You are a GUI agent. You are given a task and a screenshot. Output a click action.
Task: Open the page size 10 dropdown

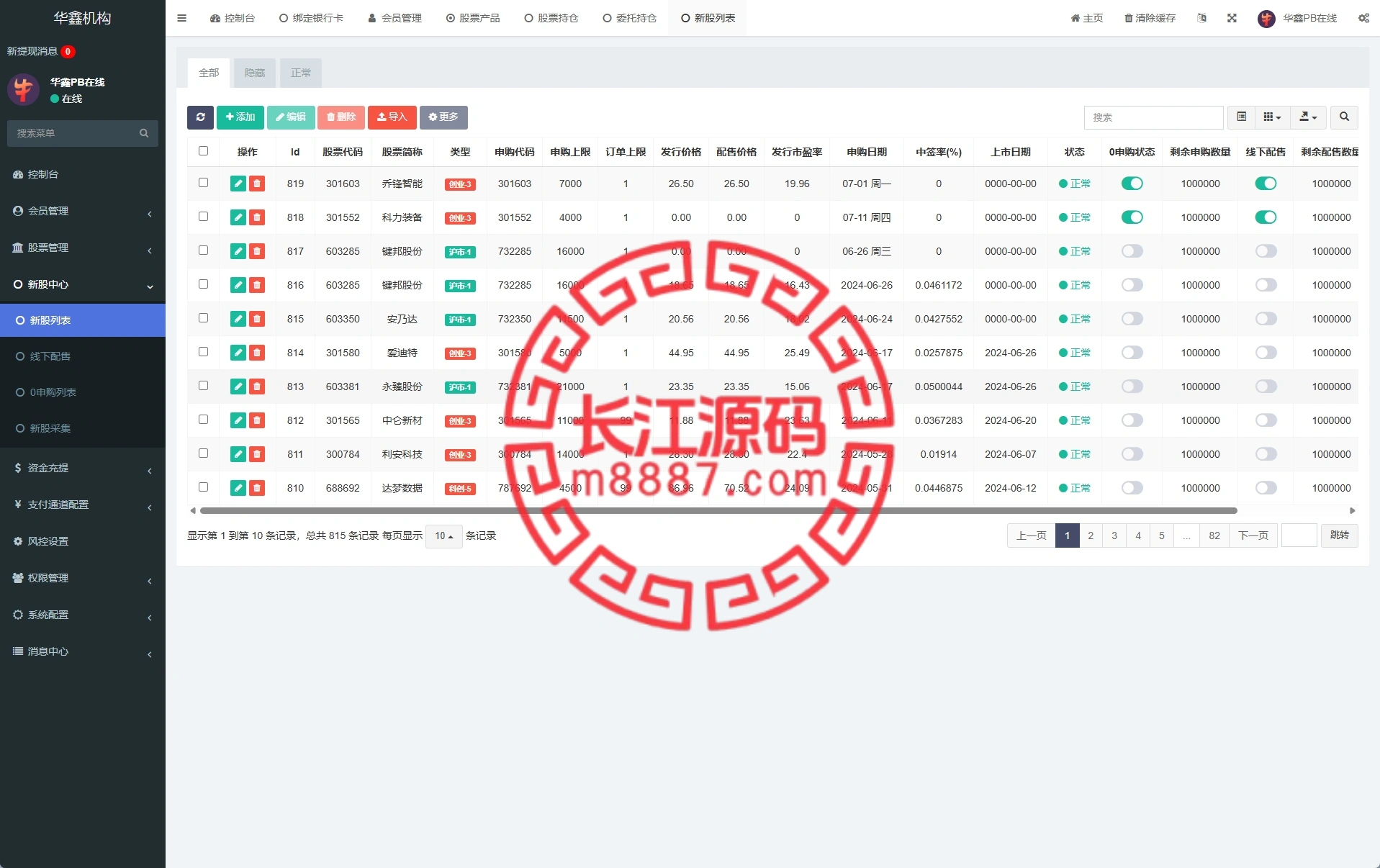tap(443, 536)
